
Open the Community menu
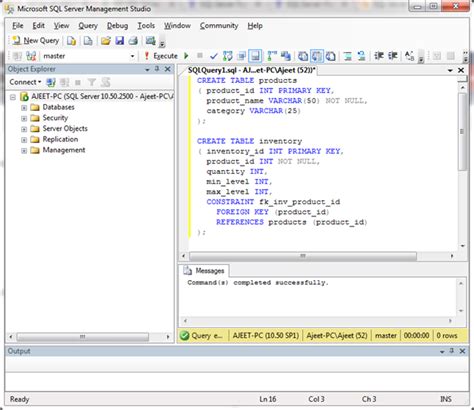tap(219, 26)
